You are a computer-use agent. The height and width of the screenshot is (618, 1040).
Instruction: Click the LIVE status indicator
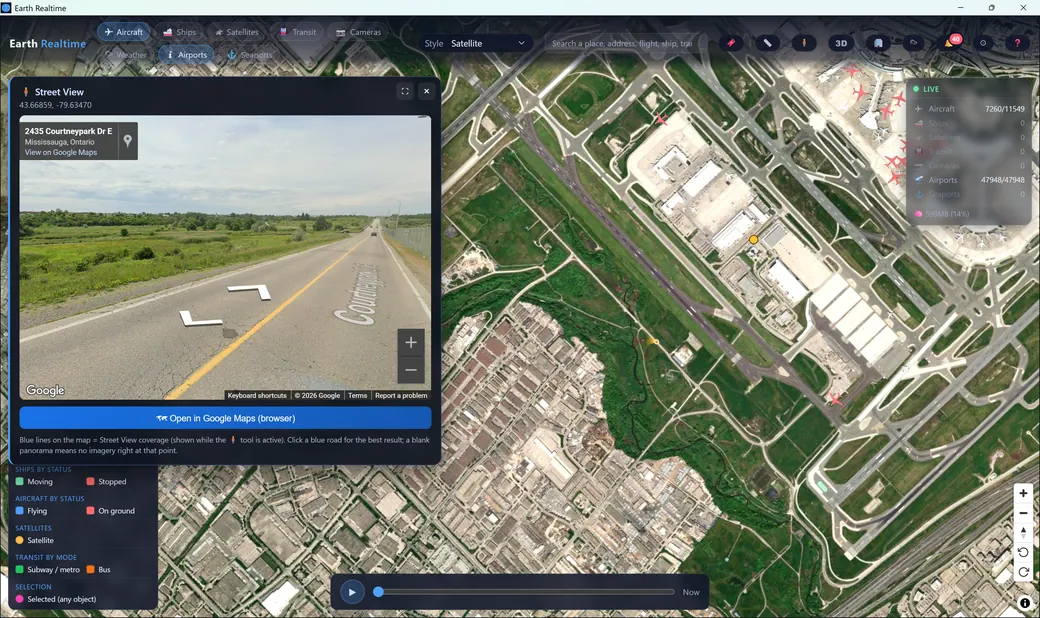(926, 89)
